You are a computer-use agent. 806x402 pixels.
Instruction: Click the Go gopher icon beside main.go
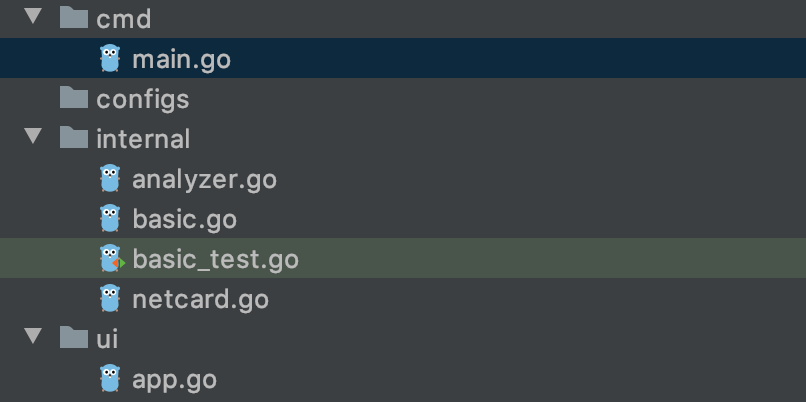coord(110,59)
